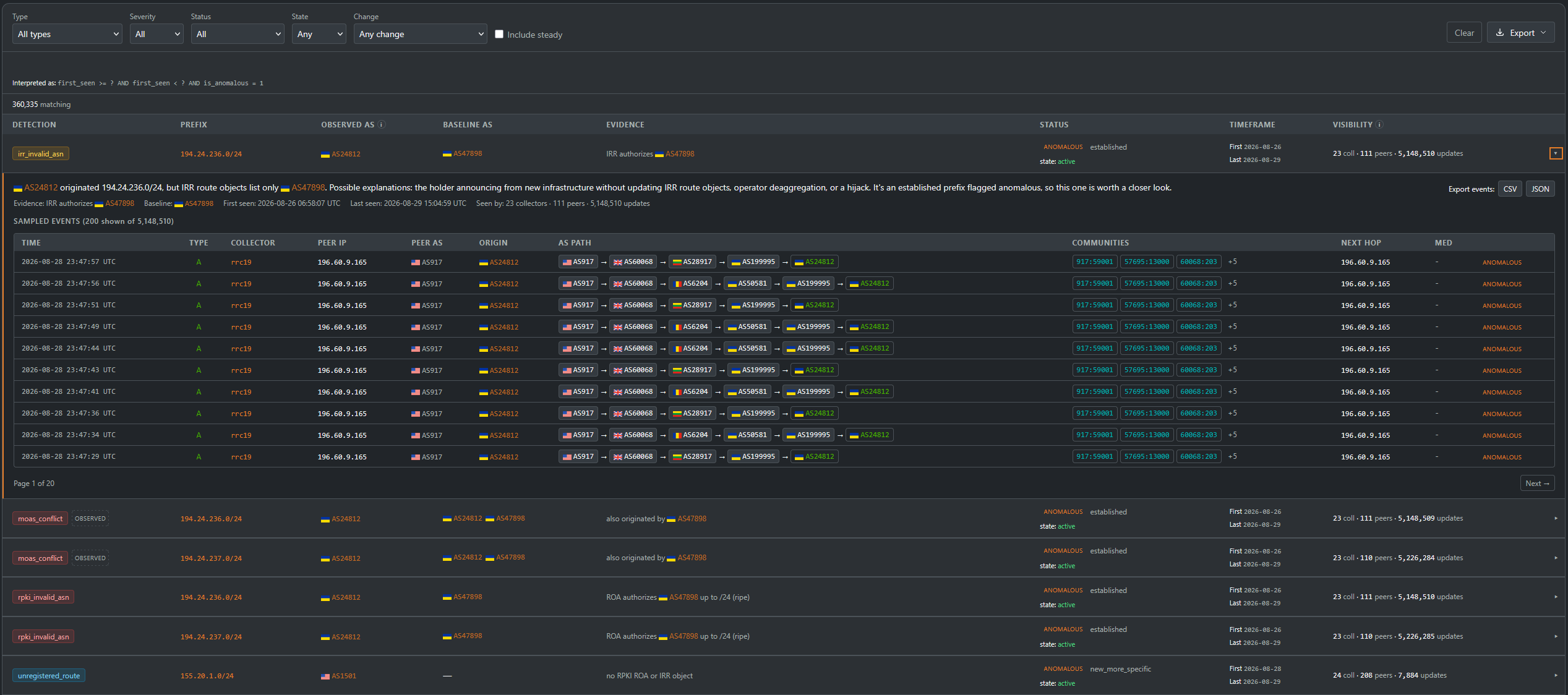Click AS28917 hop in 23:47:57 event path
The image size is (1568, 695).
pos(692,262)
